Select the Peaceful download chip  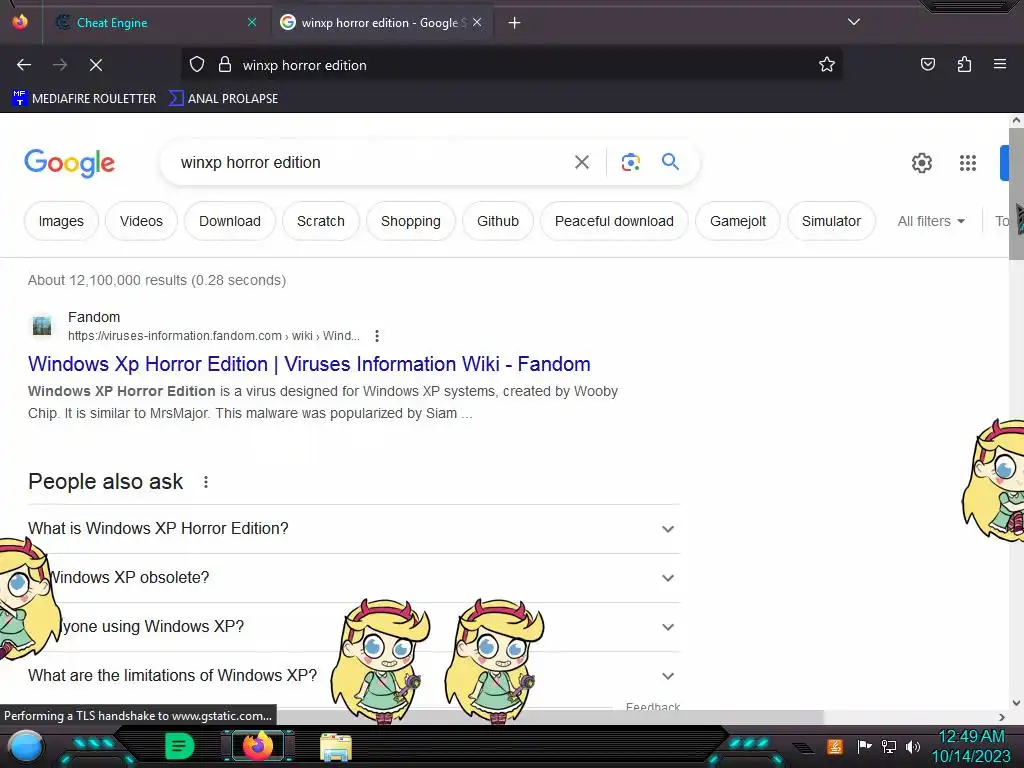point(615,221)
